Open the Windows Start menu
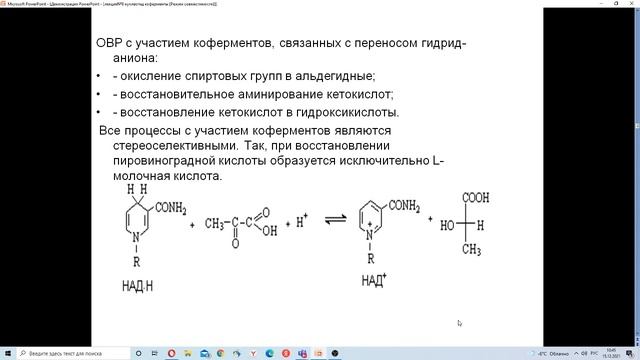The width and height of the screenshot is (640, 360). point(7,353)
